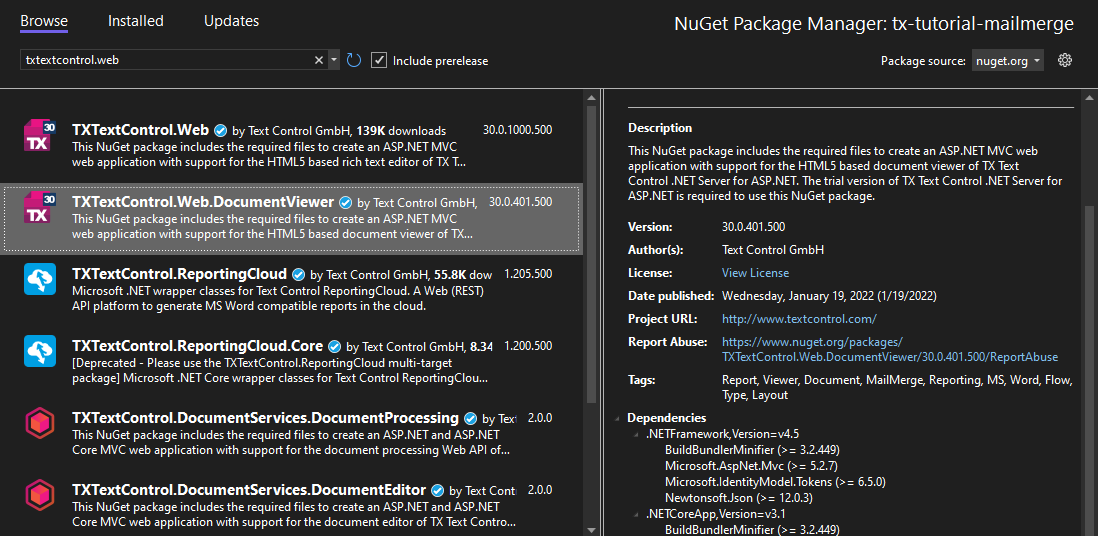Switch to the Installed tab
This screenshot has height=536, width=1098.
pos(136,21)
